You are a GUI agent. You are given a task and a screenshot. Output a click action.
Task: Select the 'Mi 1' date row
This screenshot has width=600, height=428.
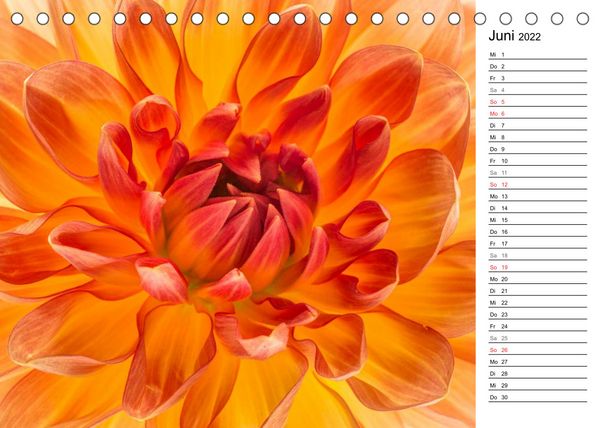click(x=538, y=55)
